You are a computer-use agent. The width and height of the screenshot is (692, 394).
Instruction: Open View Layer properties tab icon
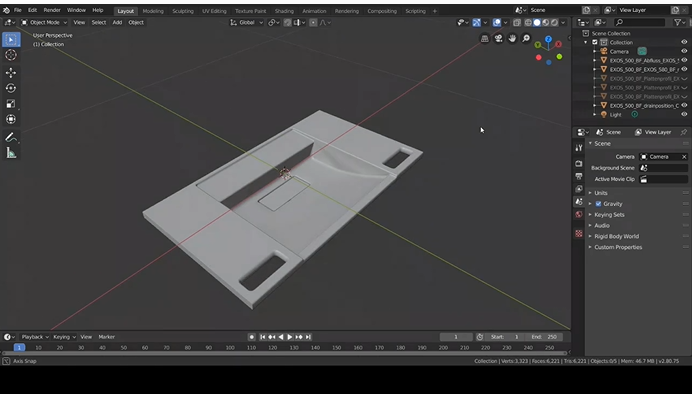pos(579,189)
